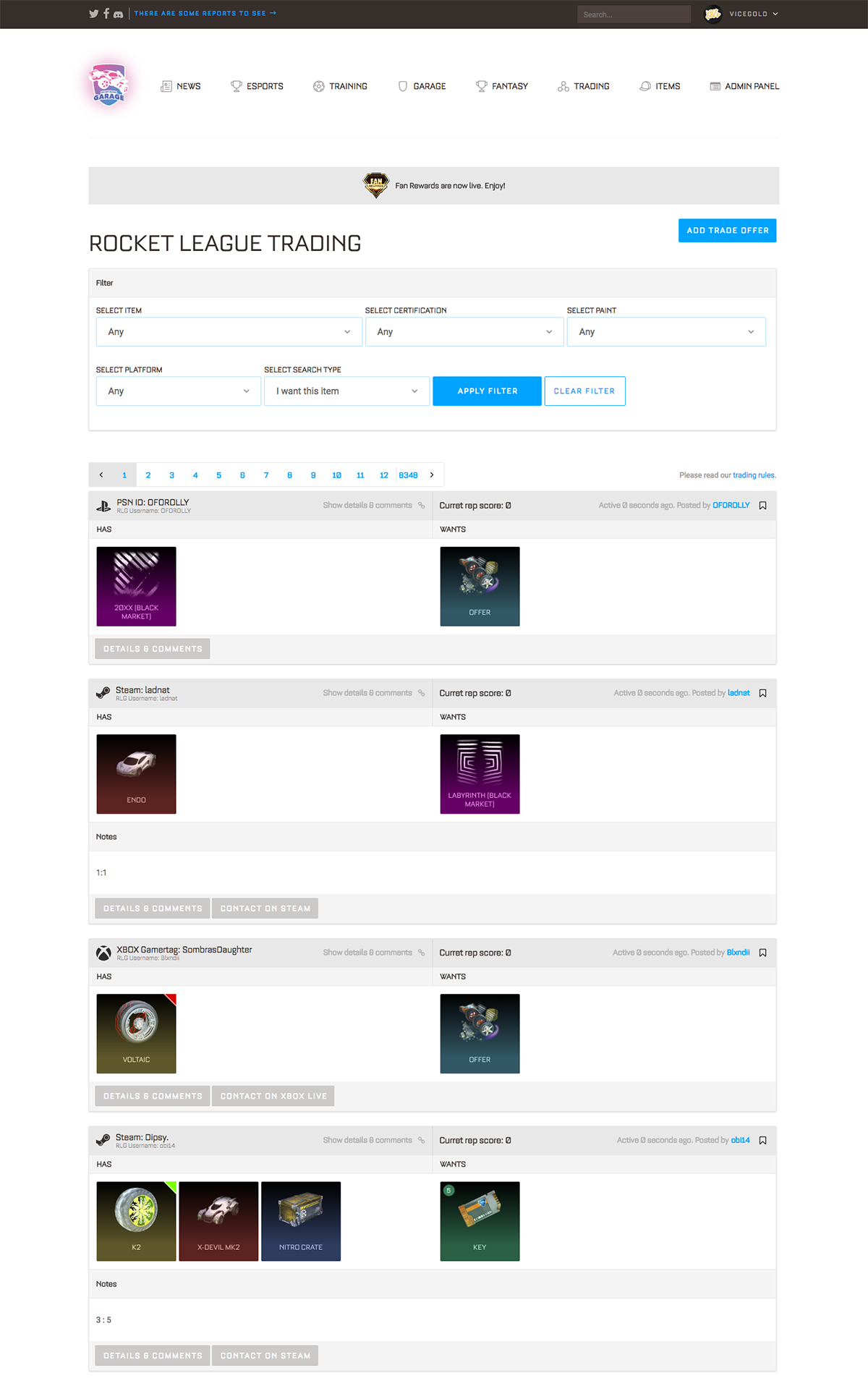This screenshot has height=1378, width=868.
Task: Open the Select Certification dropdown
Action: coord(464,332)
